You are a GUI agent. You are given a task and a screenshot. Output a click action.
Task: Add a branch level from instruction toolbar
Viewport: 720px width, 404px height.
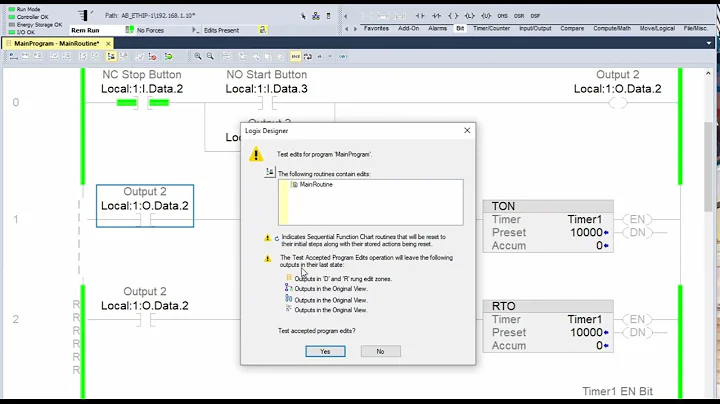[399, 16]
